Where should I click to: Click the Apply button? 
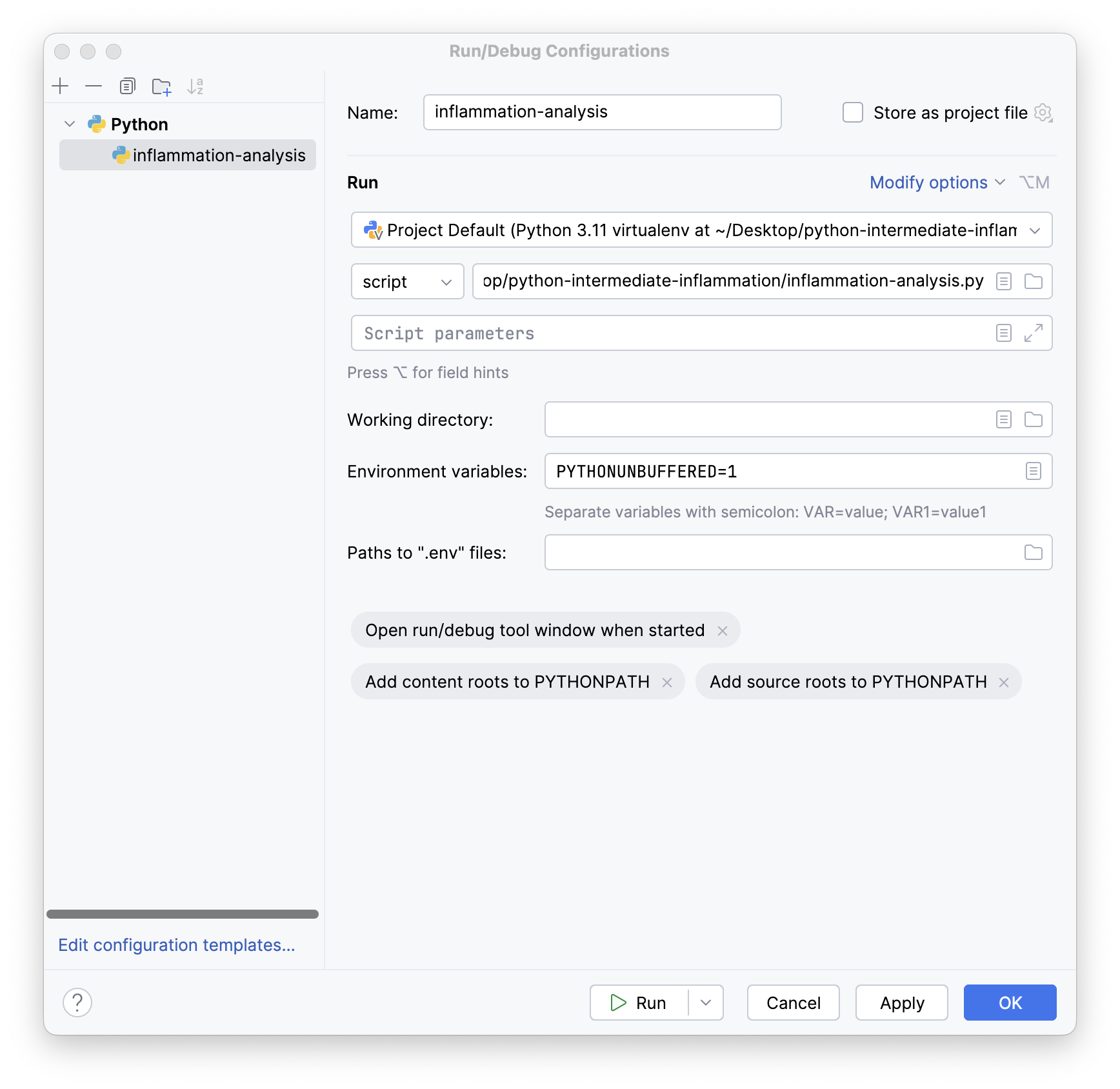tap(901, 1003)
